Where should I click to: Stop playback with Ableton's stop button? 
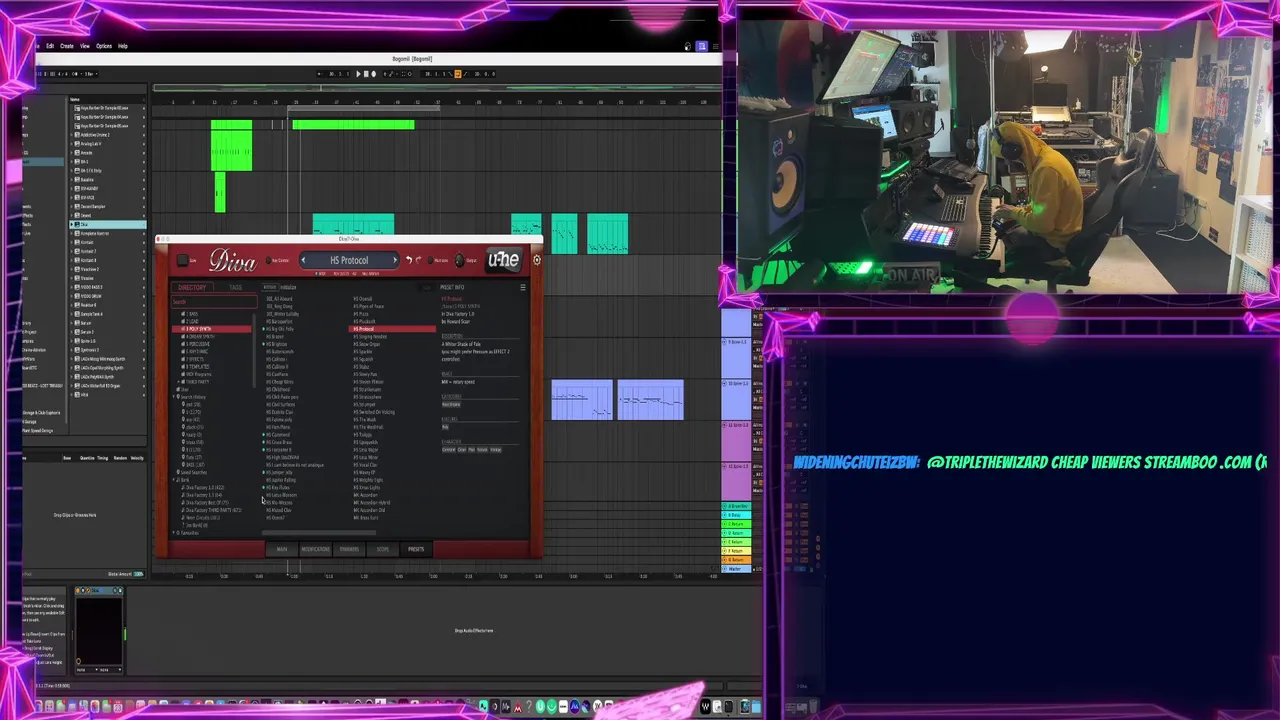click(x=366, y=74)
